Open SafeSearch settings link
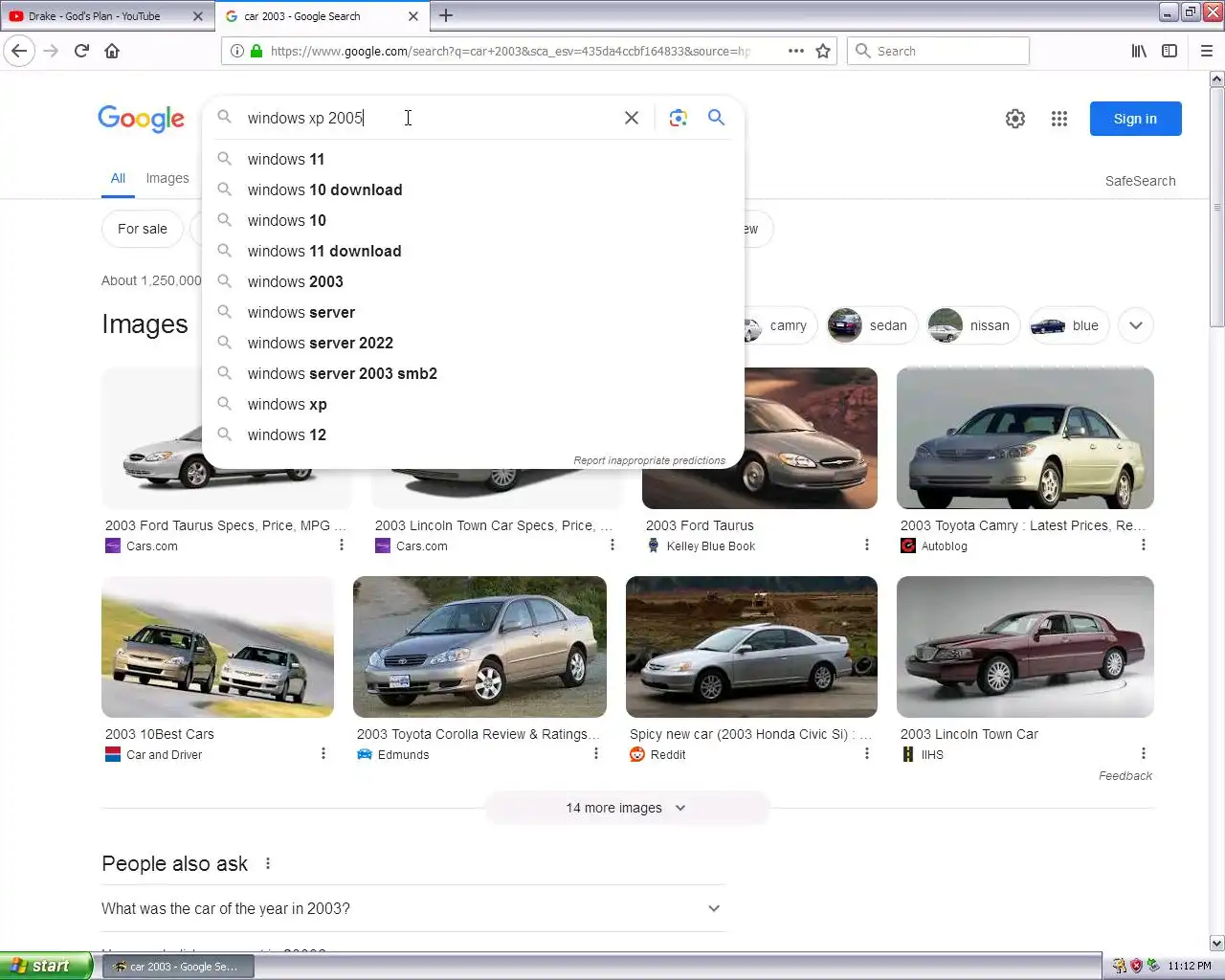 pos(1140,181)
